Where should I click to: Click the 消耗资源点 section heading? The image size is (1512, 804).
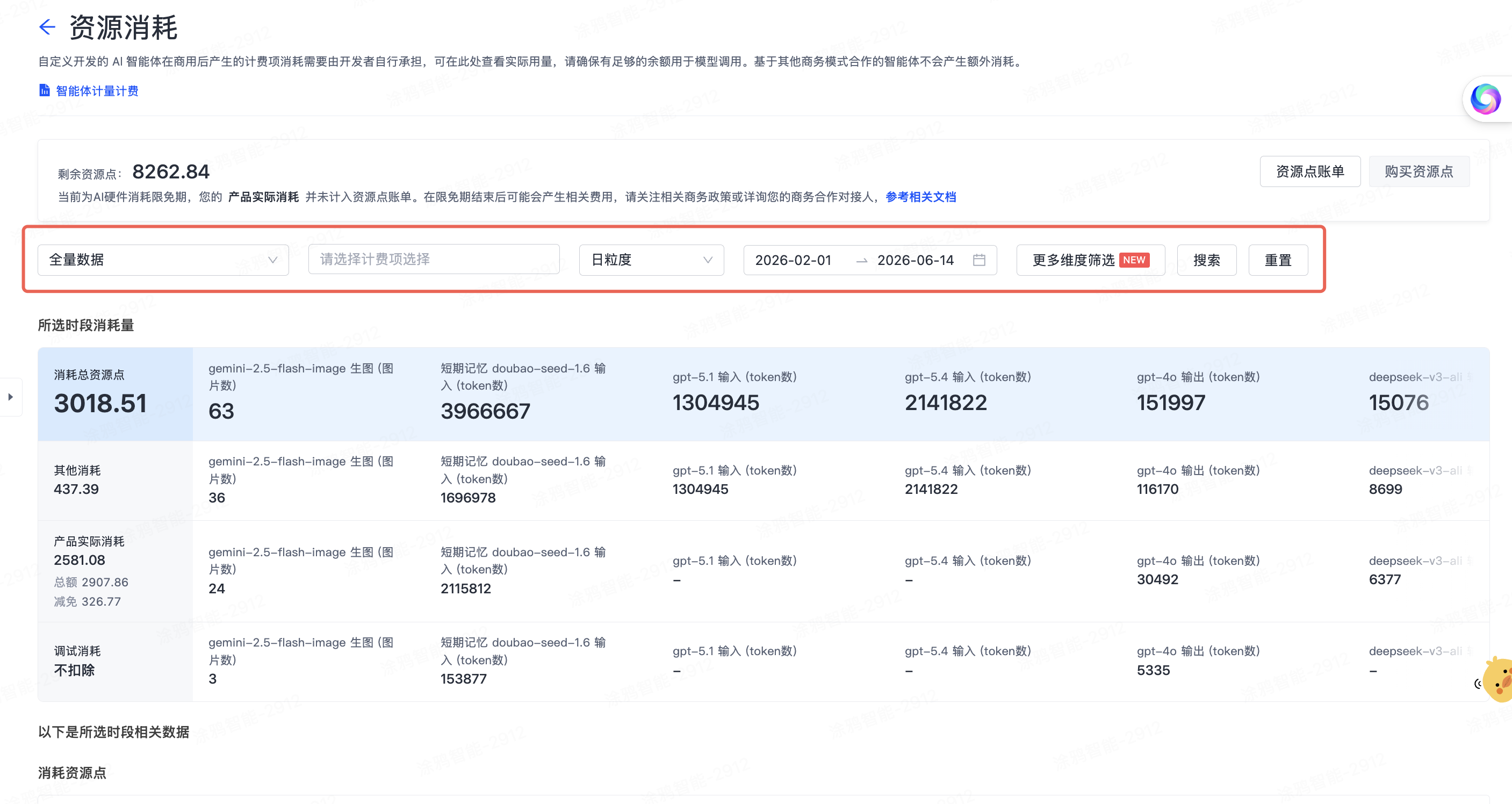pos(72,773)
